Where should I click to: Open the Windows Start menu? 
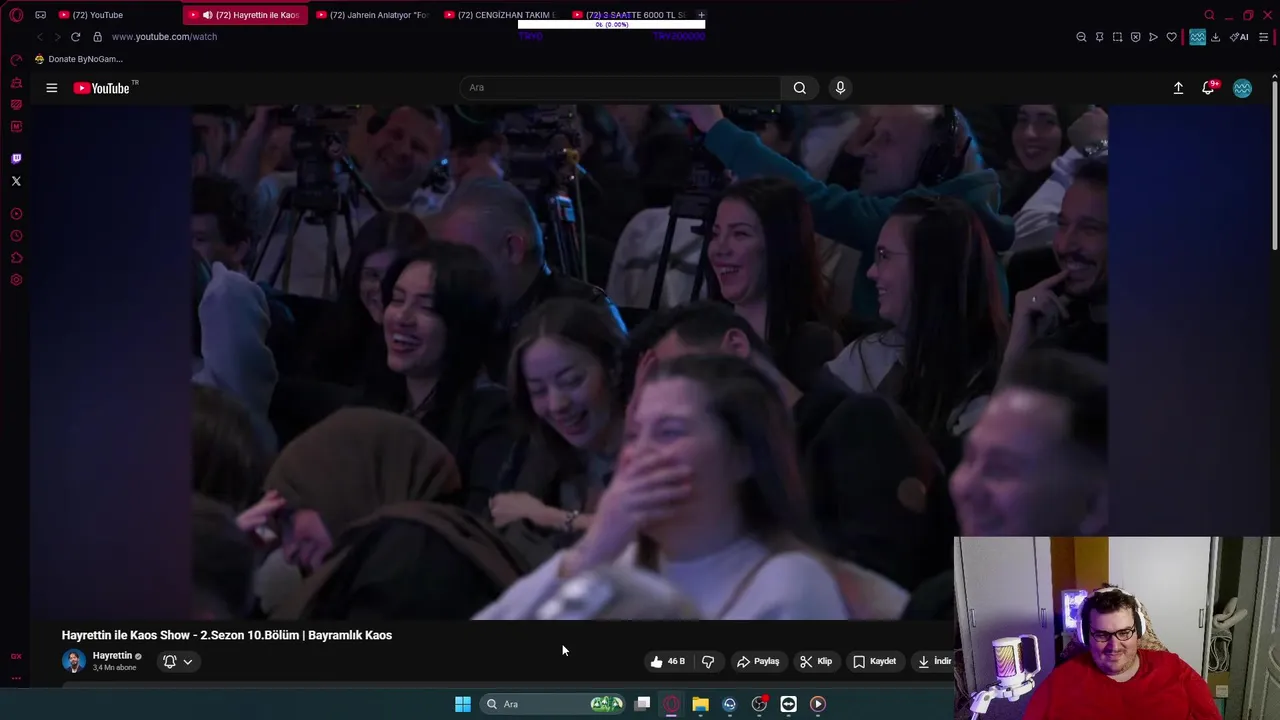[x=462, y=704]
